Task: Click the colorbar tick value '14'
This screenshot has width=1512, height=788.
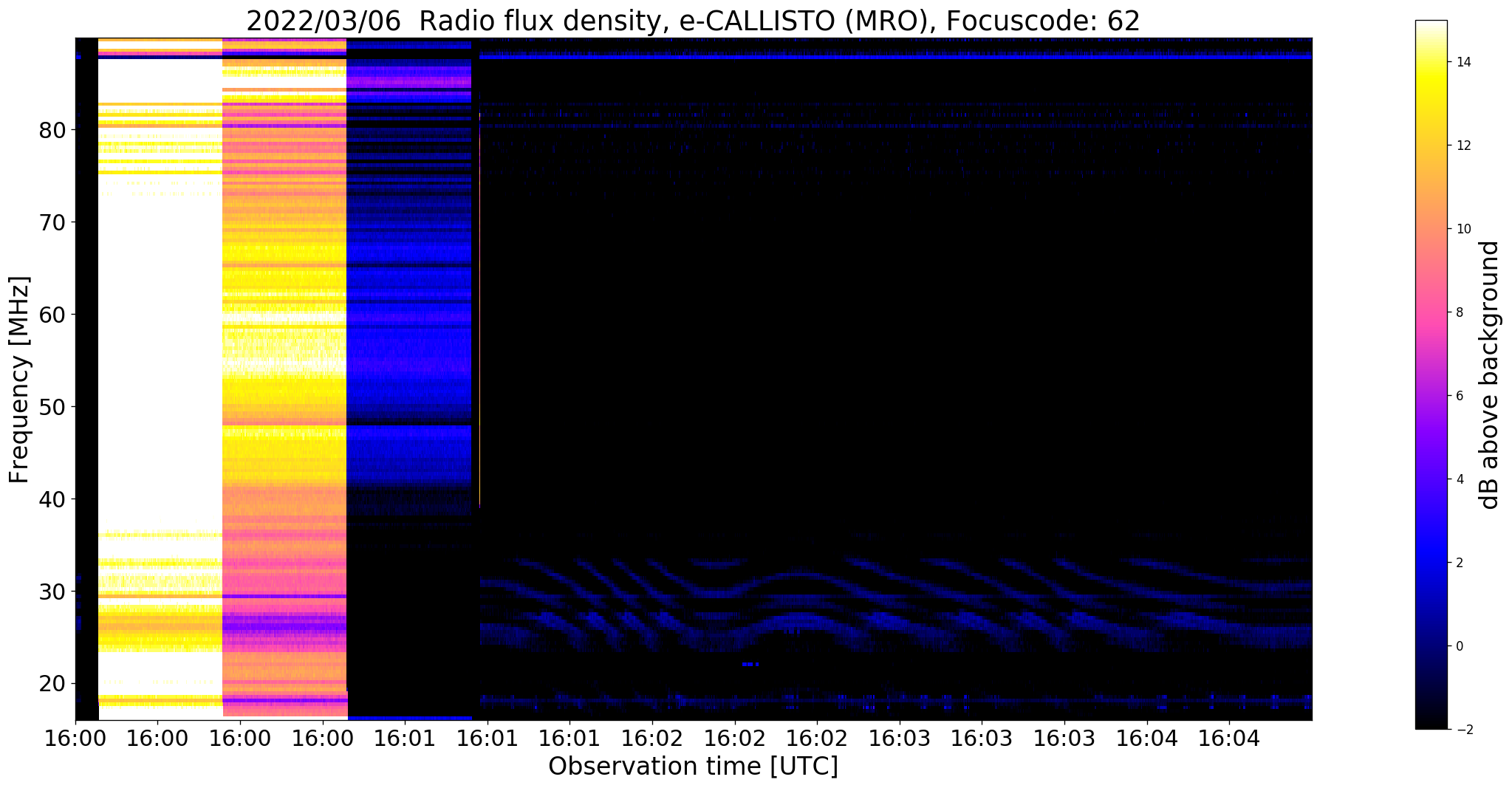Action: (1463, 62)
